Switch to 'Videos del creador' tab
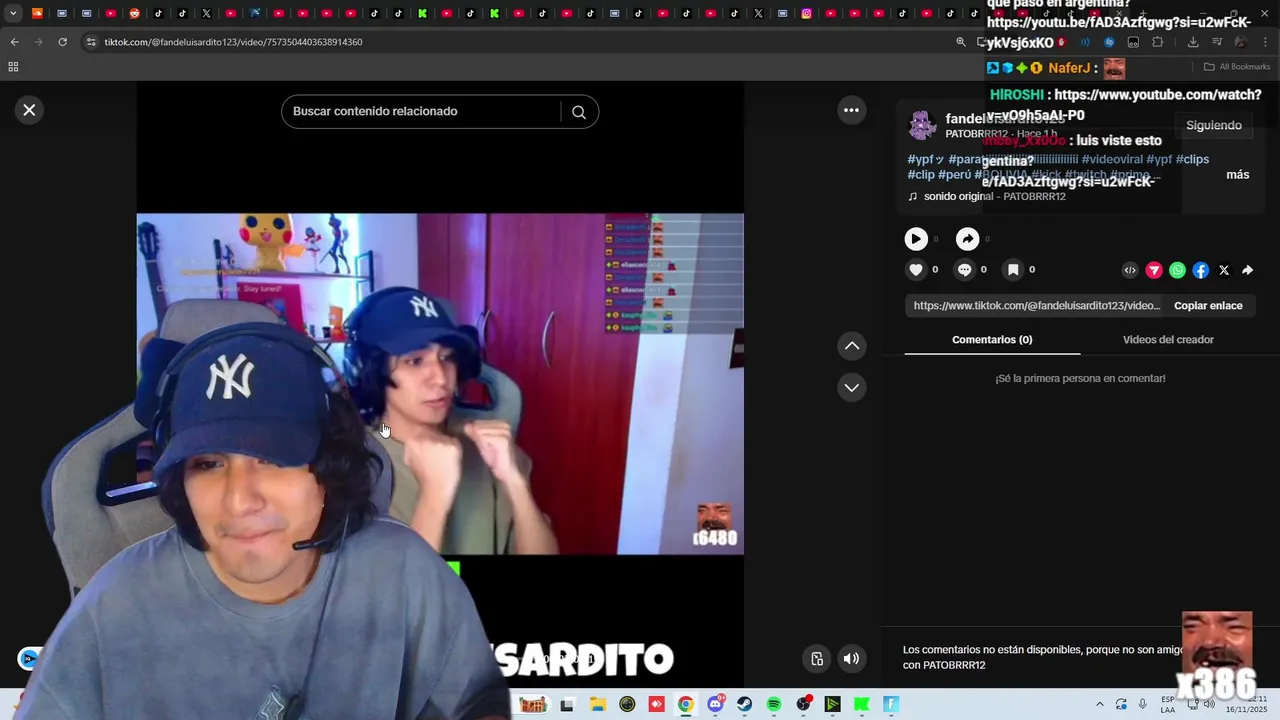Image resolution: width=1280 pixels, height=720 pixels. tap(1168, 340)
